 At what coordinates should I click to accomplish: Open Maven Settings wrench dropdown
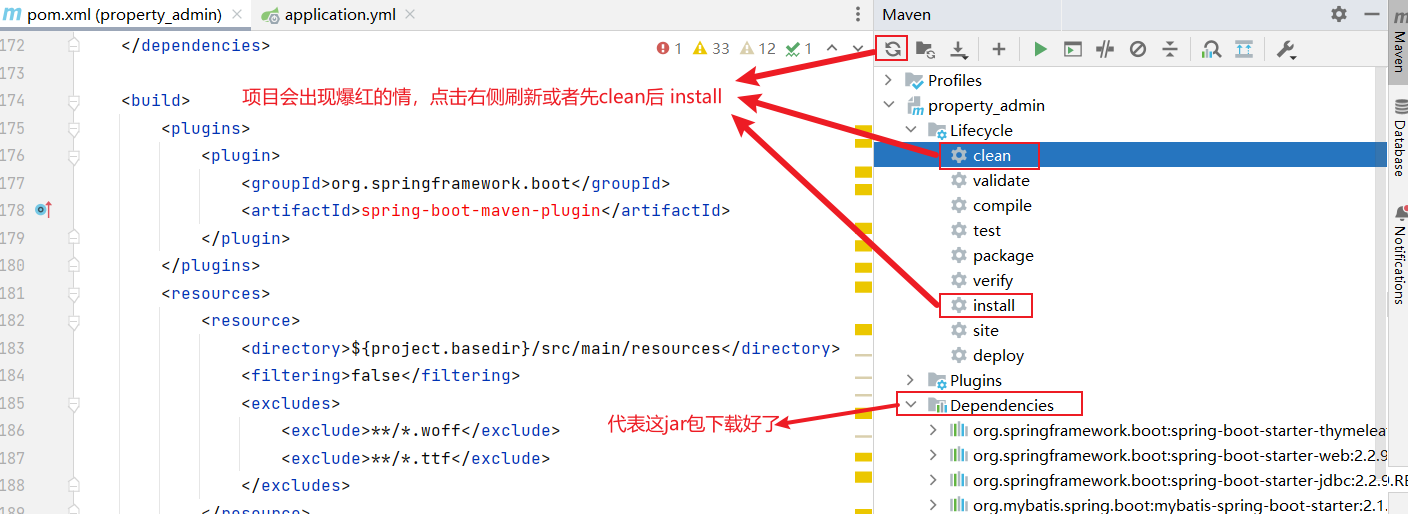pos(1287,49)
